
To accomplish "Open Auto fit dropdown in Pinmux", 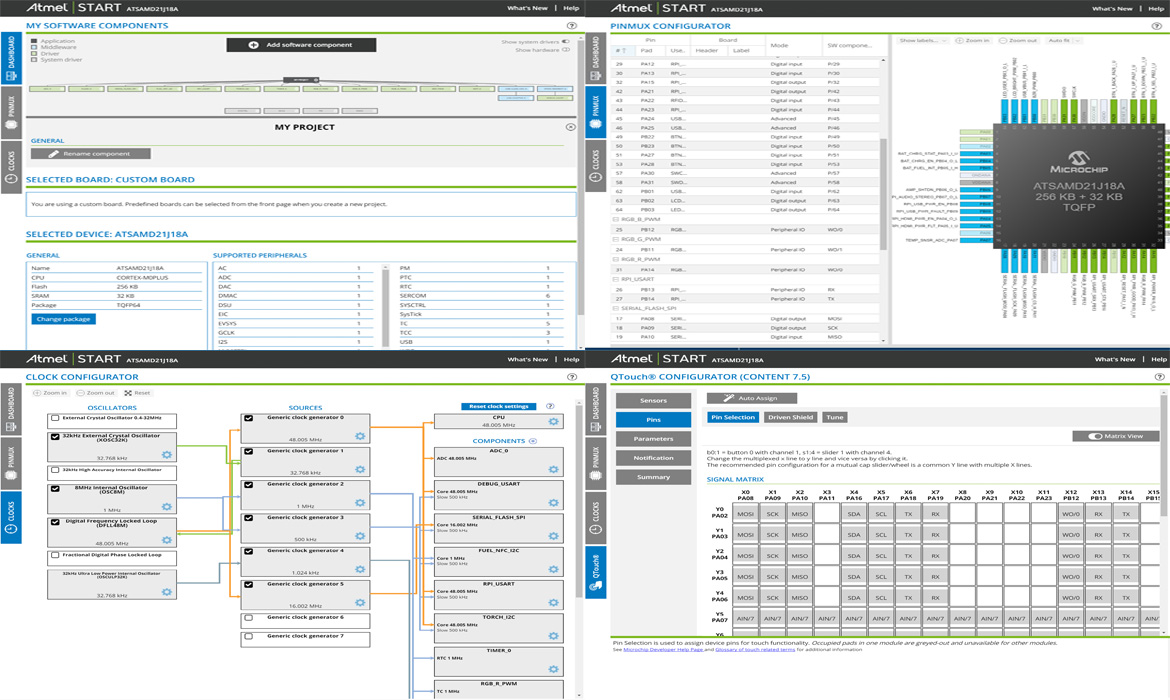I will point(1065,40).
